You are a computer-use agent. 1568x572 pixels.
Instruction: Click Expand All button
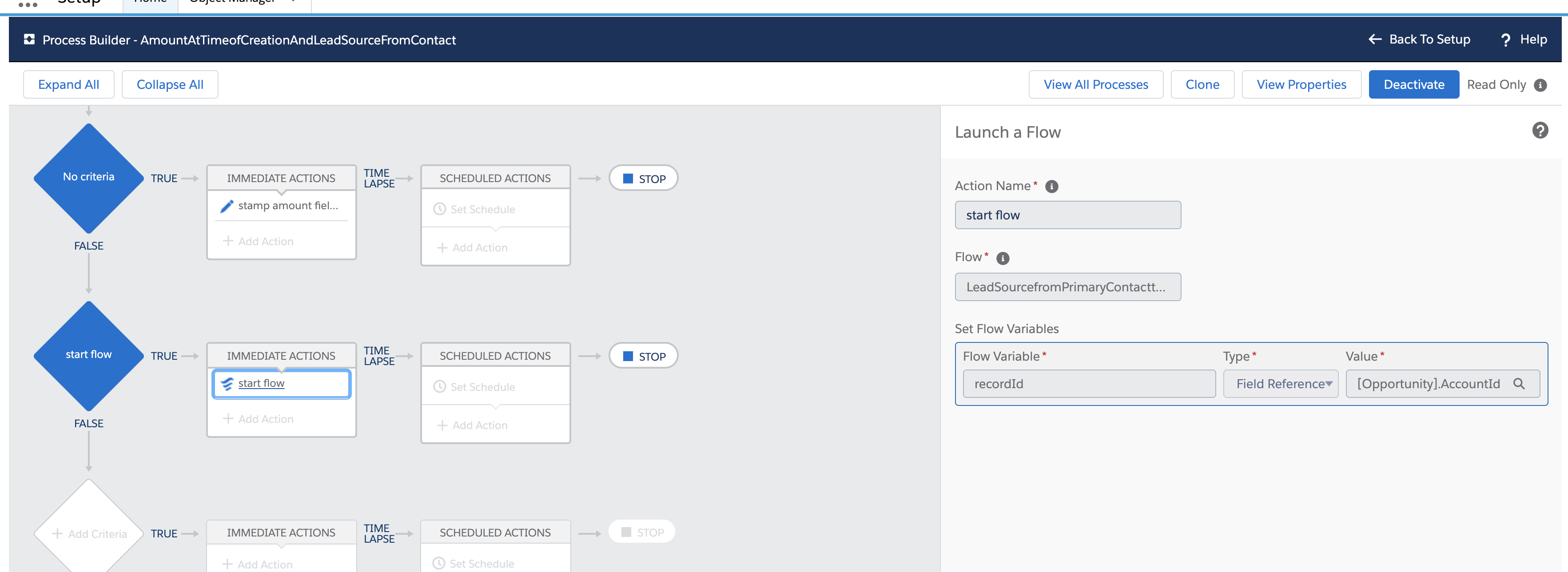(68, 84)
